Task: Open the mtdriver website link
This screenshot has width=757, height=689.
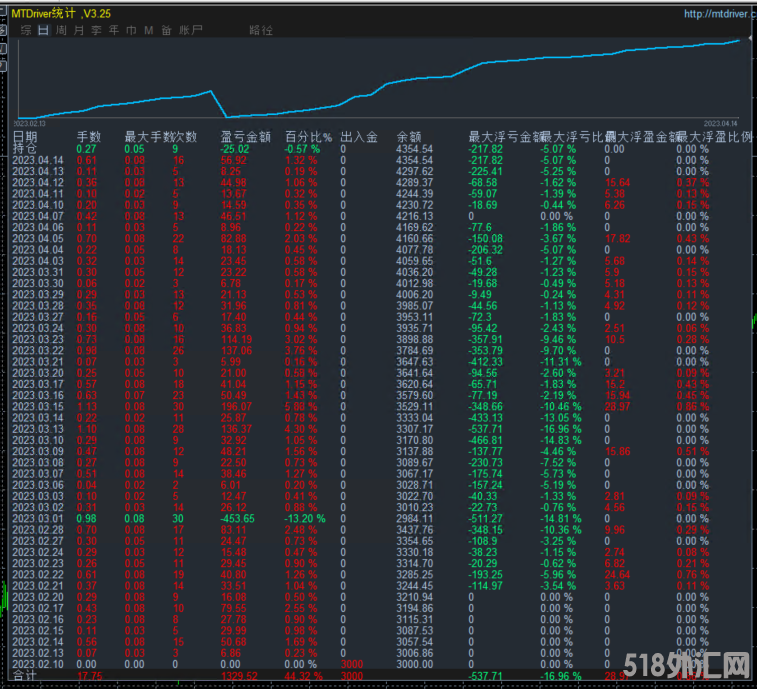Action: tap(719, 14)
